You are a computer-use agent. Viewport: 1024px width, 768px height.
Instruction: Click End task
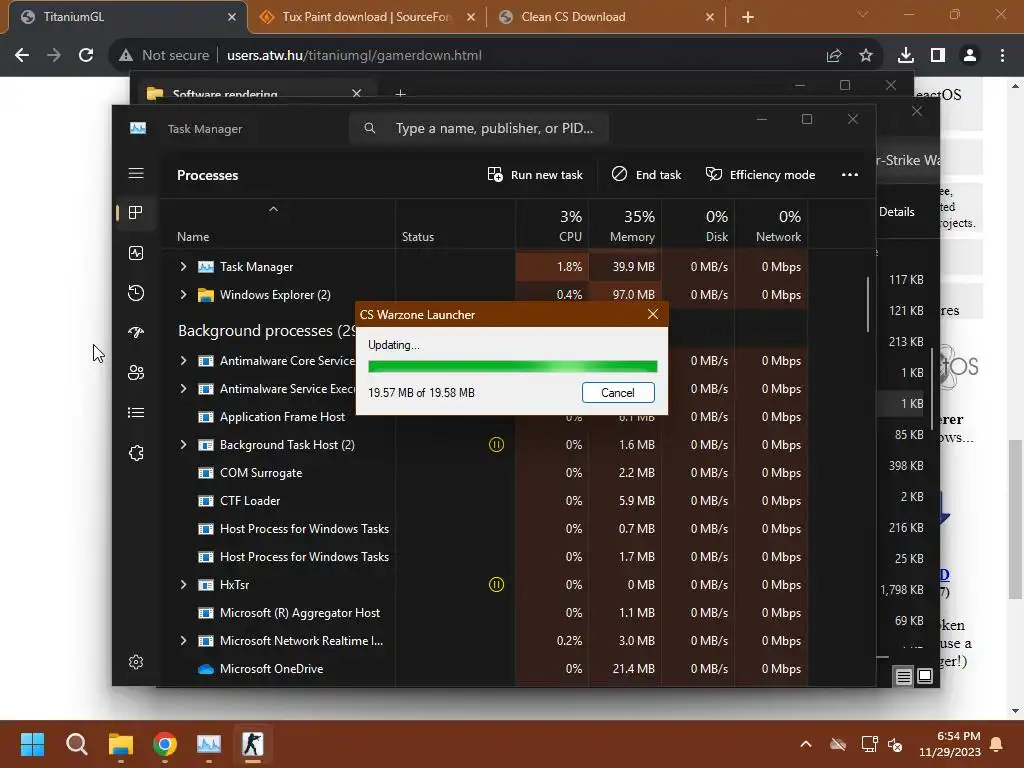click(646, 174)
